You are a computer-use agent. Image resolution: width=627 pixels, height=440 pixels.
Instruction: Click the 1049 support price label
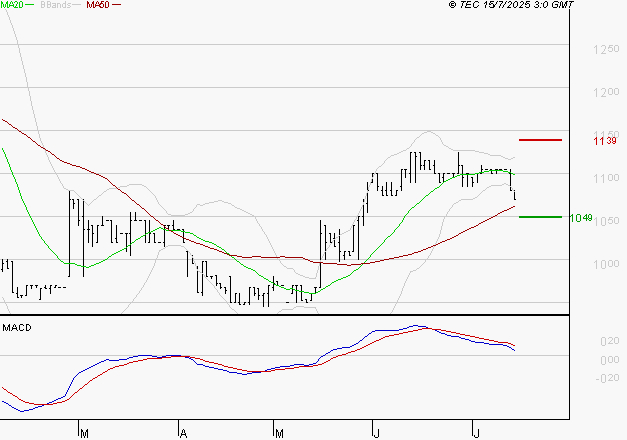coord(581,217)
